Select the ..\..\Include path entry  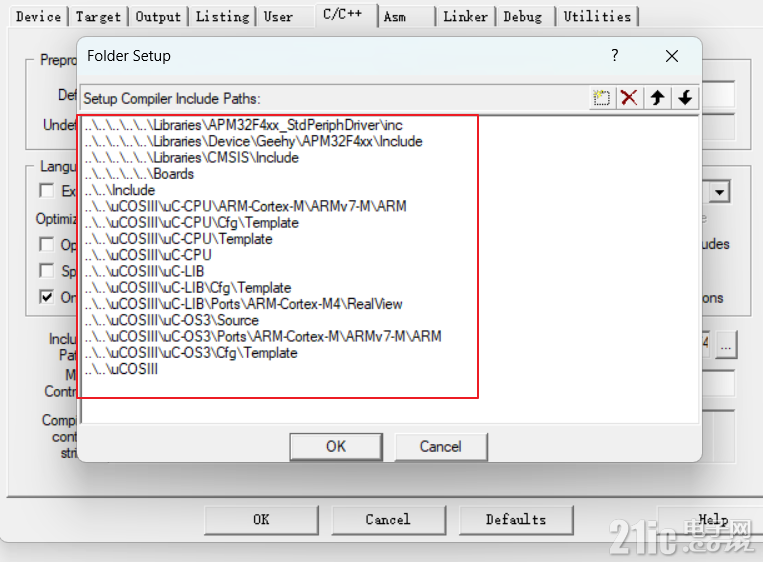(120, 190)
